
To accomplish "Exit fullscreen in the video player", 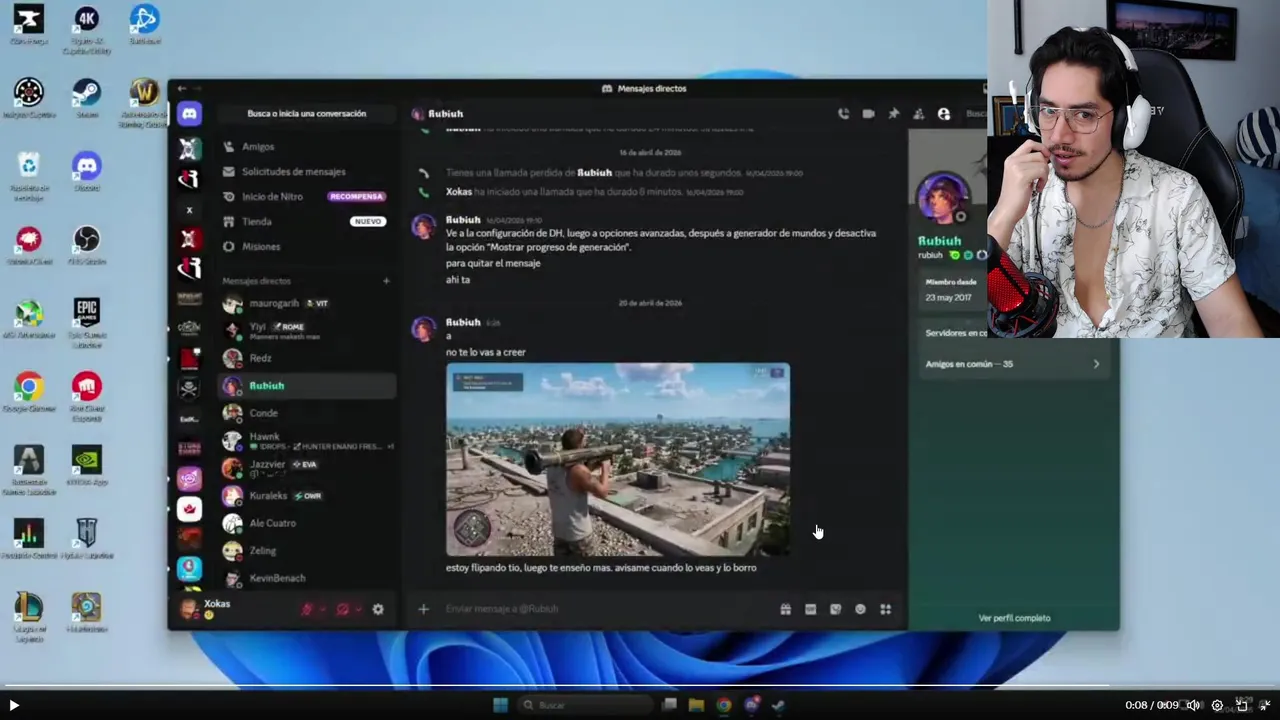I will click(1265, 705).
